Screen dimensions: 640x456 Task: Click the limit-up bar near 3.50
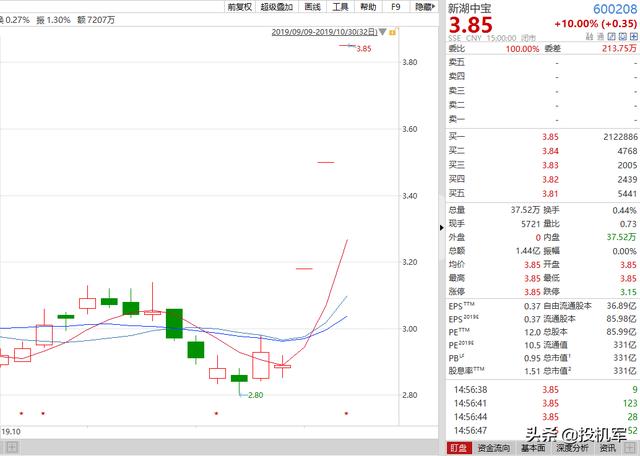326,162
